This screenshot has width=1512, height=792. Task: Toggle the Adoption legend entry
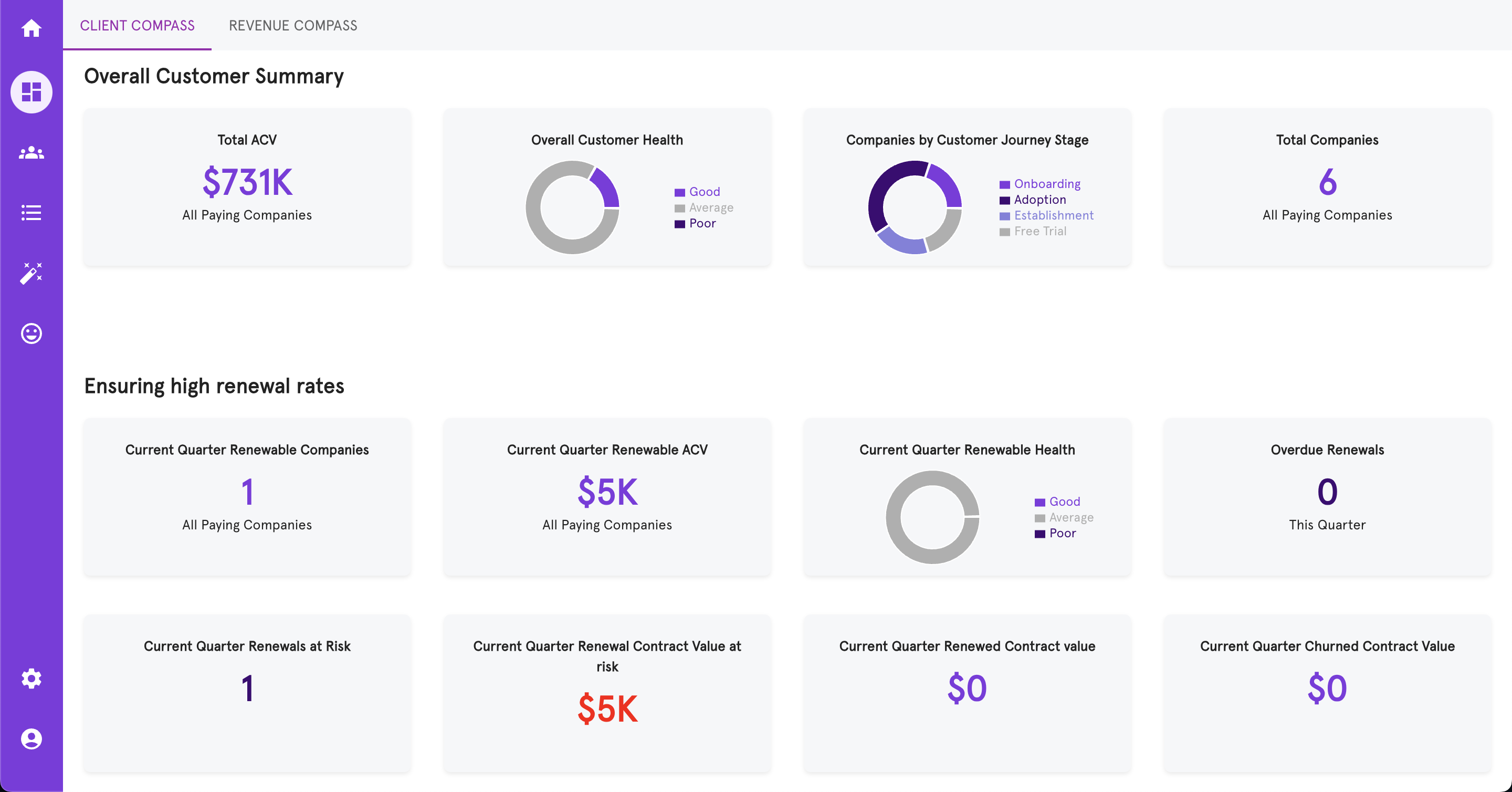click(1033, 200)
